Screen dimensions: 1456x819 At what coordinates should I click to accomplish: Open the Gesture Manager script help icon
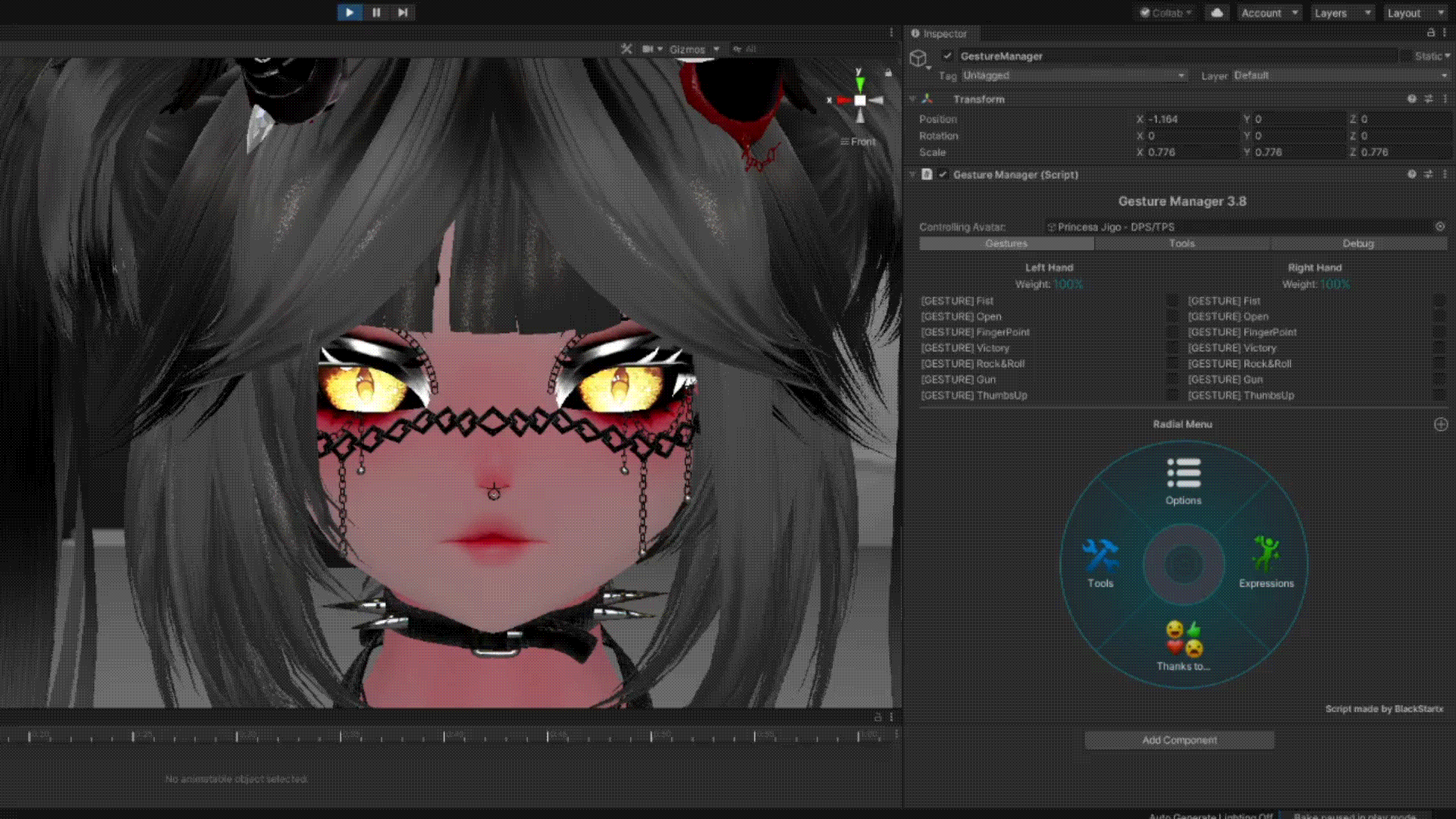[1412, 174]
